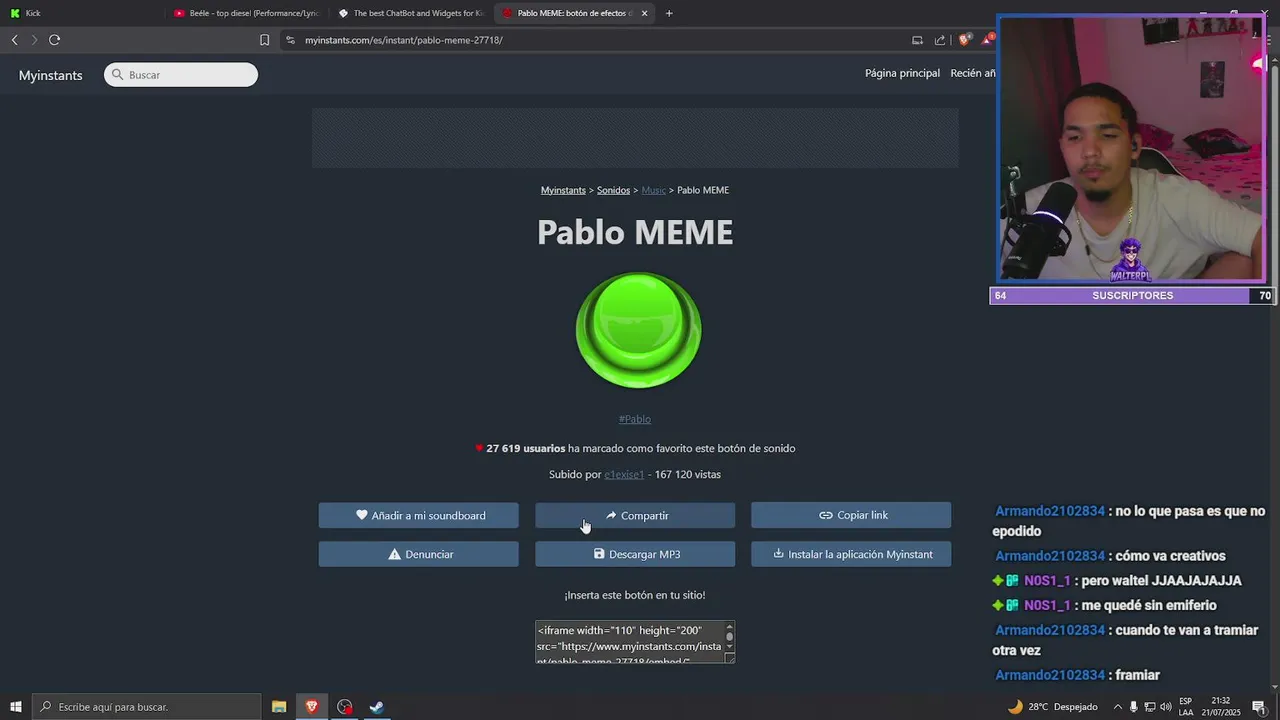Open the Brave Shields lion icon
Screen dimensions: 1280x720
[x=964, y=40]
